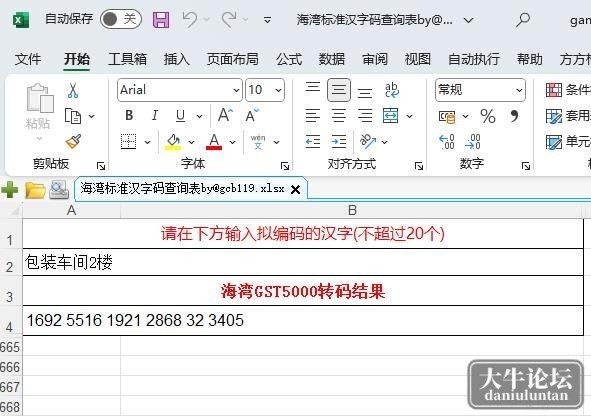
Task: Select cell containing 包装车间2楼
Action: [303, 262]
